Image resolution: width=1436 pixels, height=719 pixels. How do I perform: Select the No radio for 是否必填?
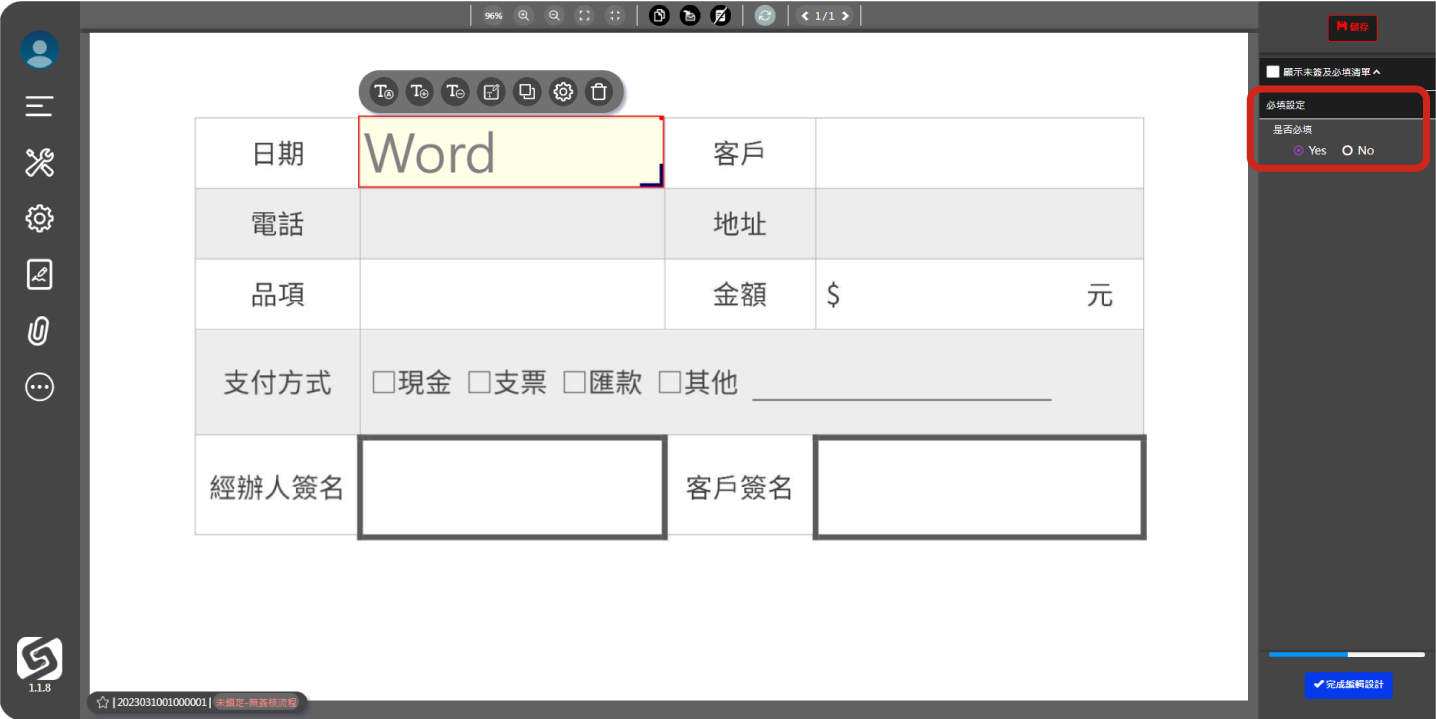click(x=1348, y=151)
